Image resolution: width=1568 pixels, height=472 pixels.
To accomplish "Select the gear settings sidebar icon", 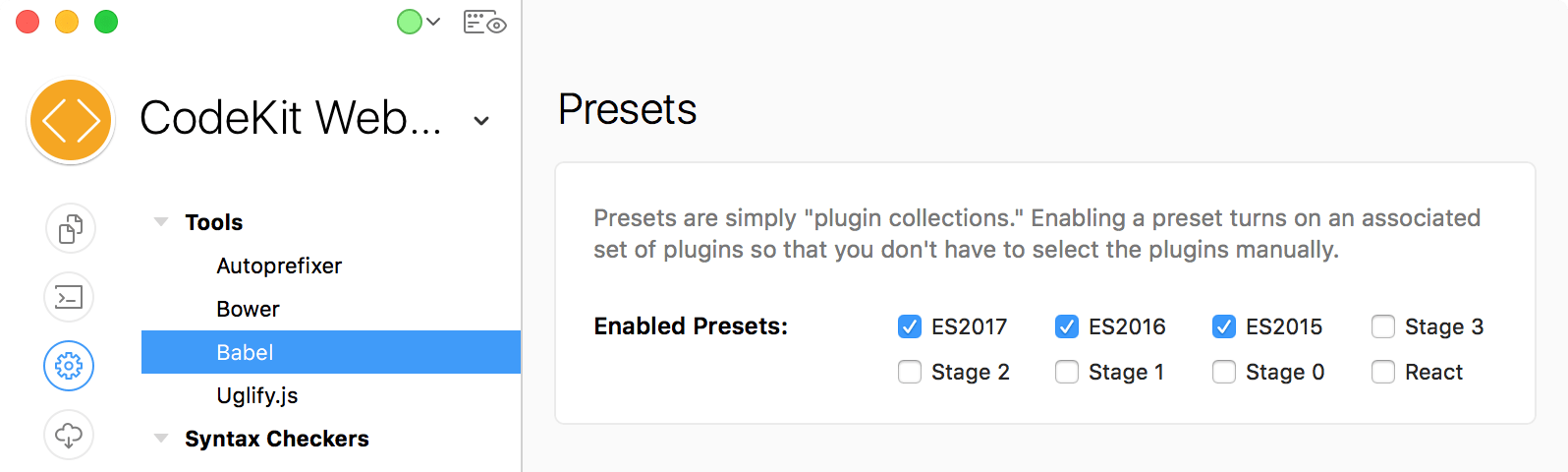I will (69, 366).
